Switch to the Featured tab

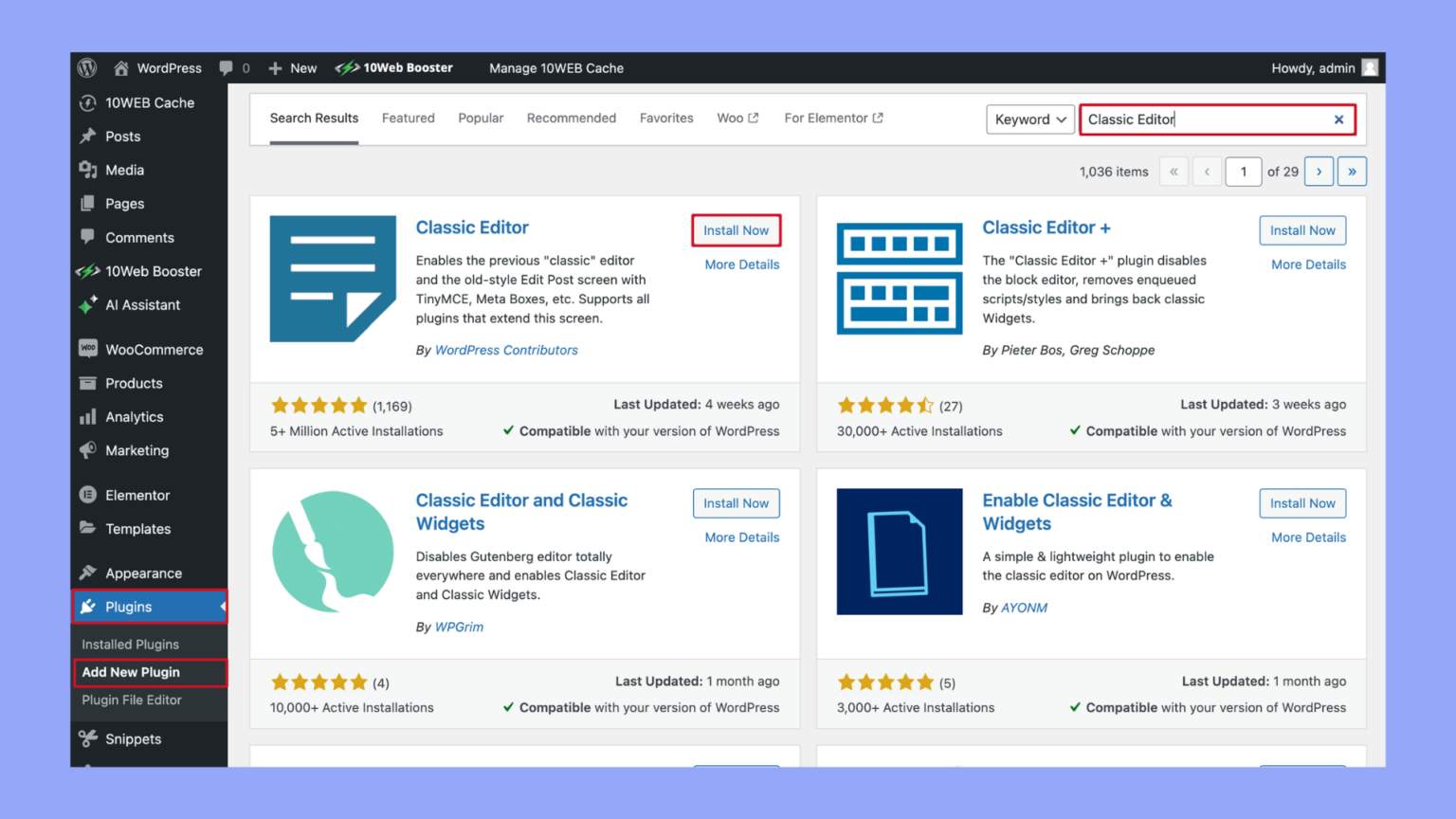[x=409, y=118]
